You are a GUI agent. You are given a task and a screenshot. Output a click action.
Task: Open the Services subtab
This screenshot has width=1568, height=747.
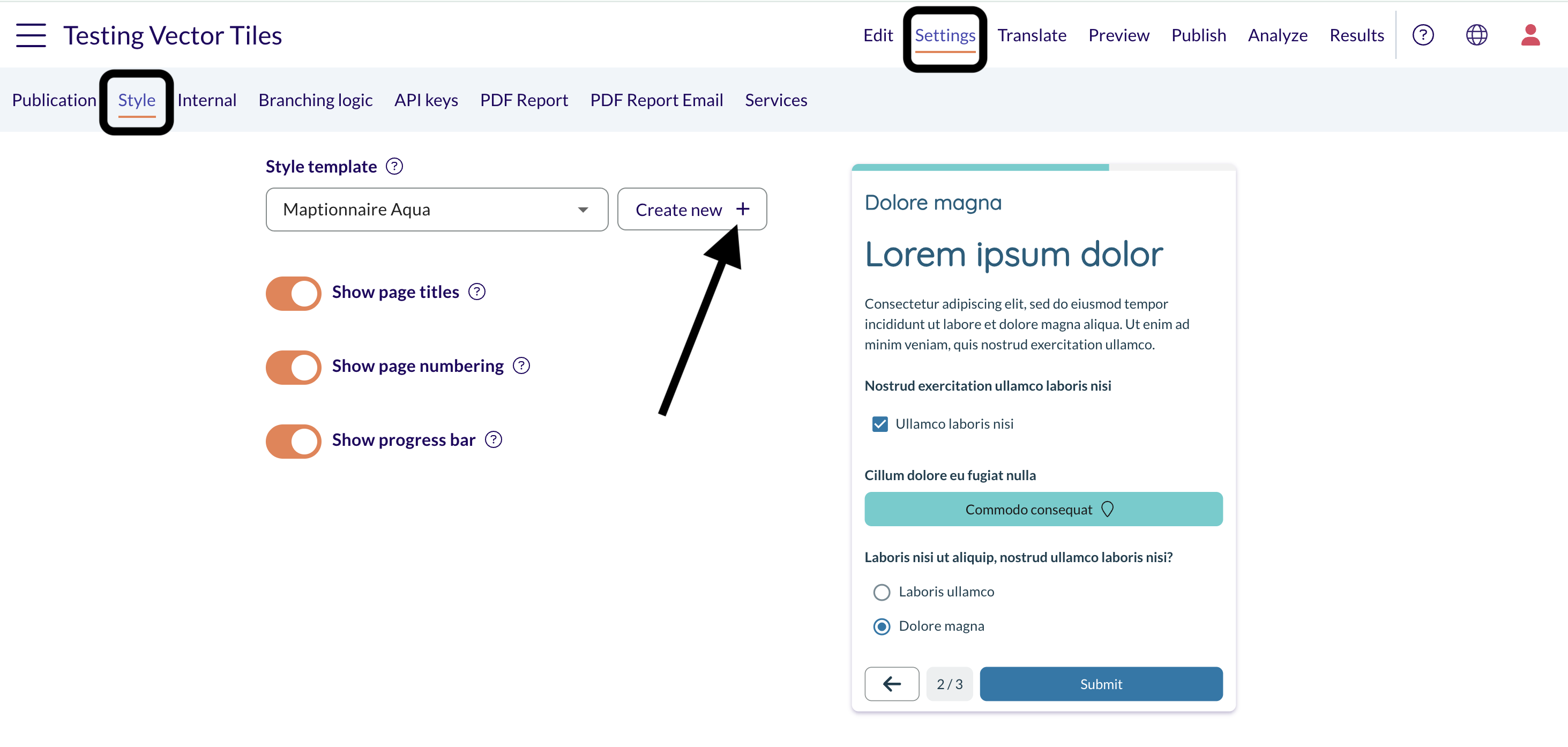click(776, 100)
